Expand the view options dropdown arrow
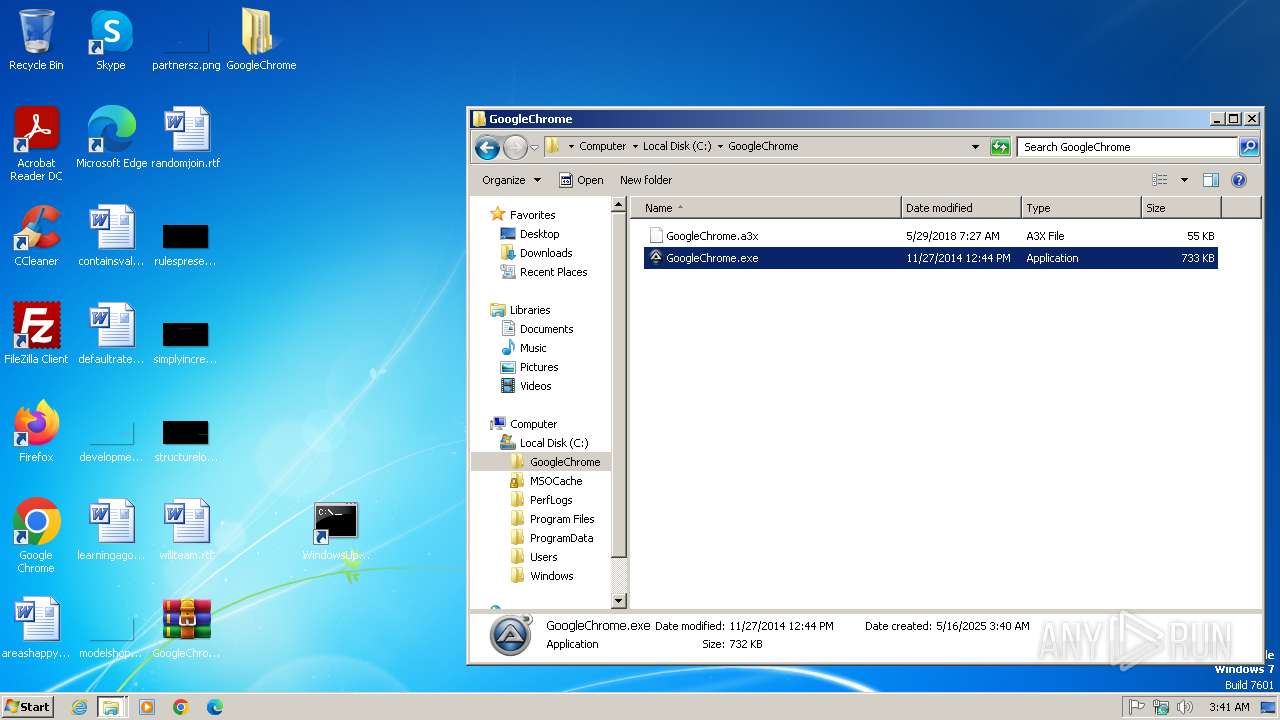Screen dimensions: 1280x720 coord(1184,180)
